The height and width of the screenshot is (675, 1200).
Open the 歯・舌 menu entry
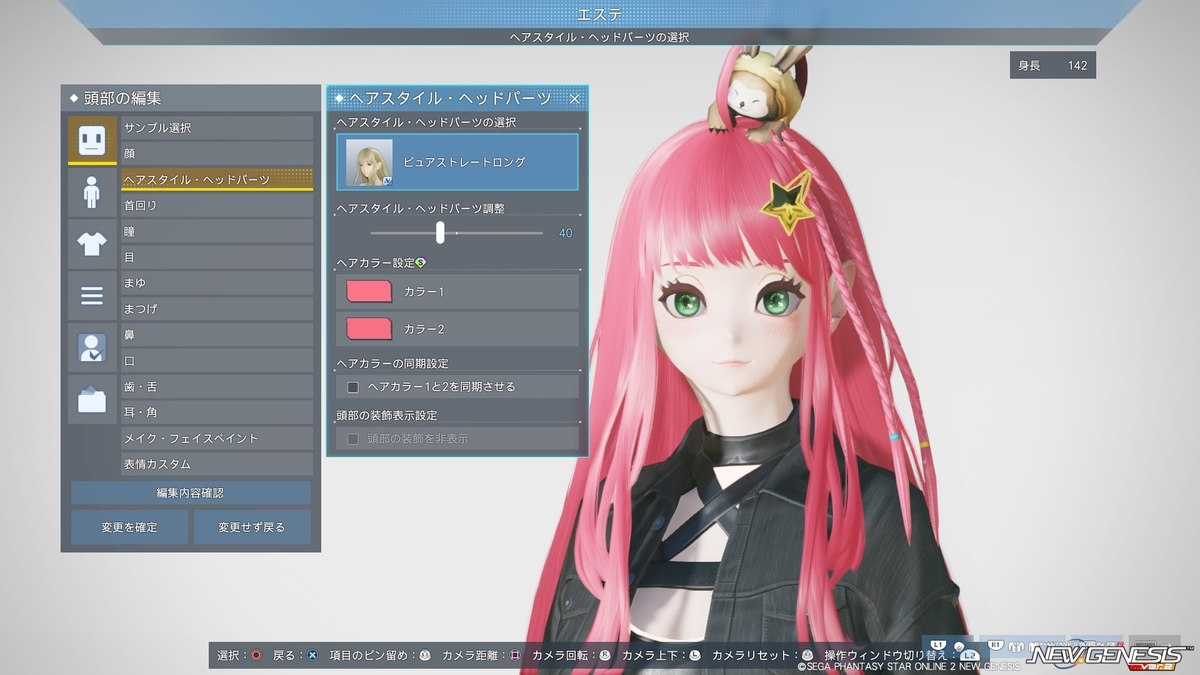click(217, 386)
